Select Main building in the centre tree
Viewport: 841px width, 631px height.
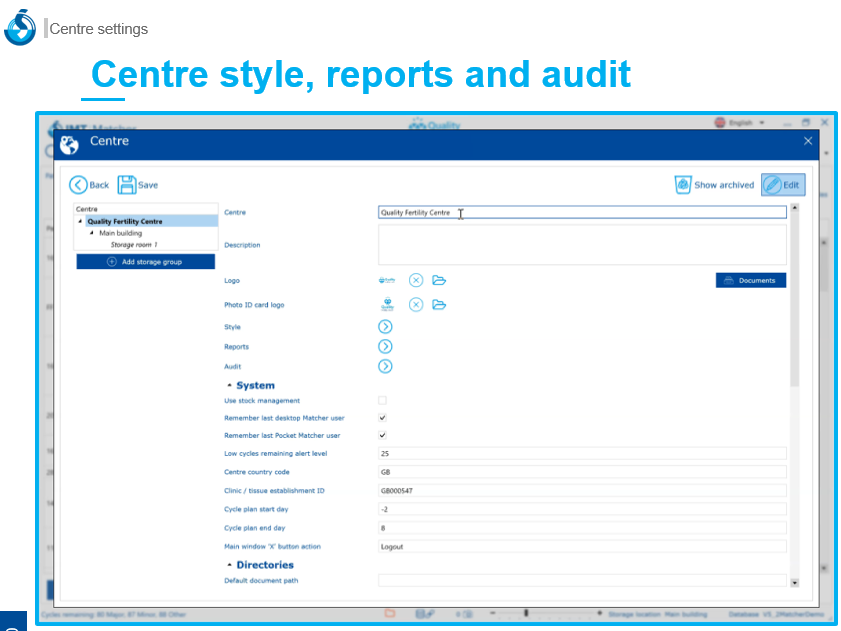(120, 233)
